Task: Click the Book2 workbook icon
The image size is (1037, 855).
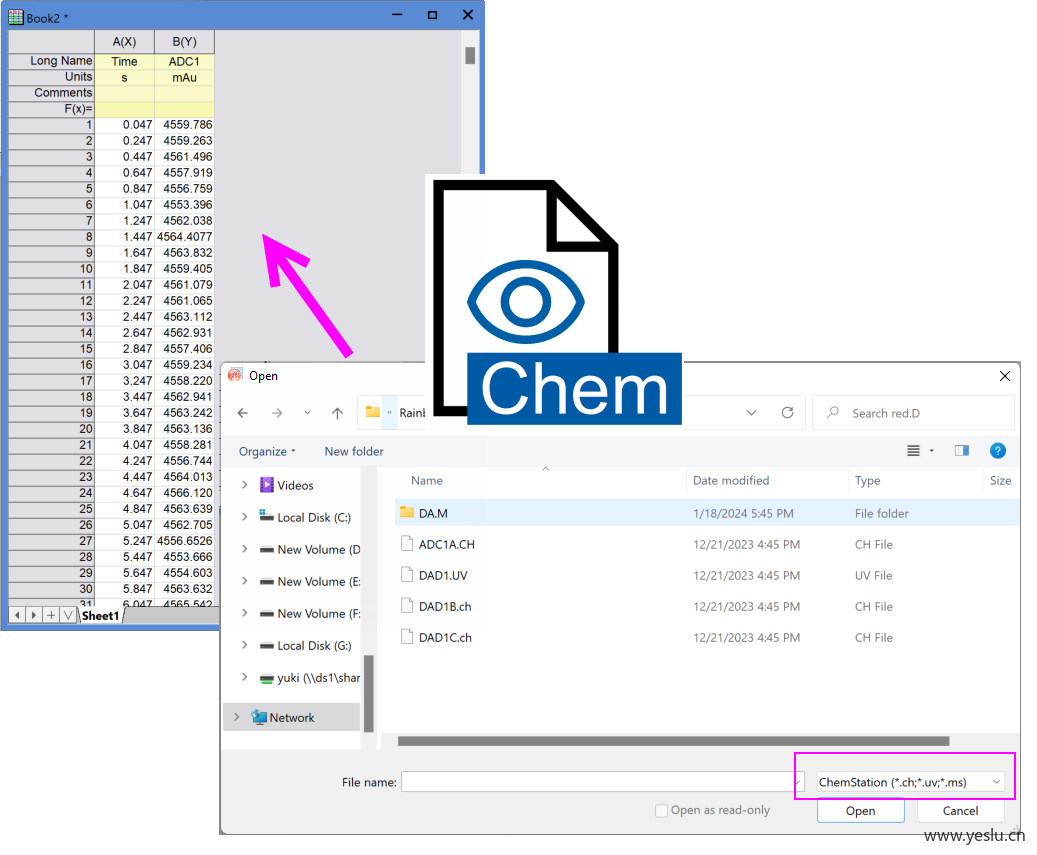Action: tap(16, 17)
